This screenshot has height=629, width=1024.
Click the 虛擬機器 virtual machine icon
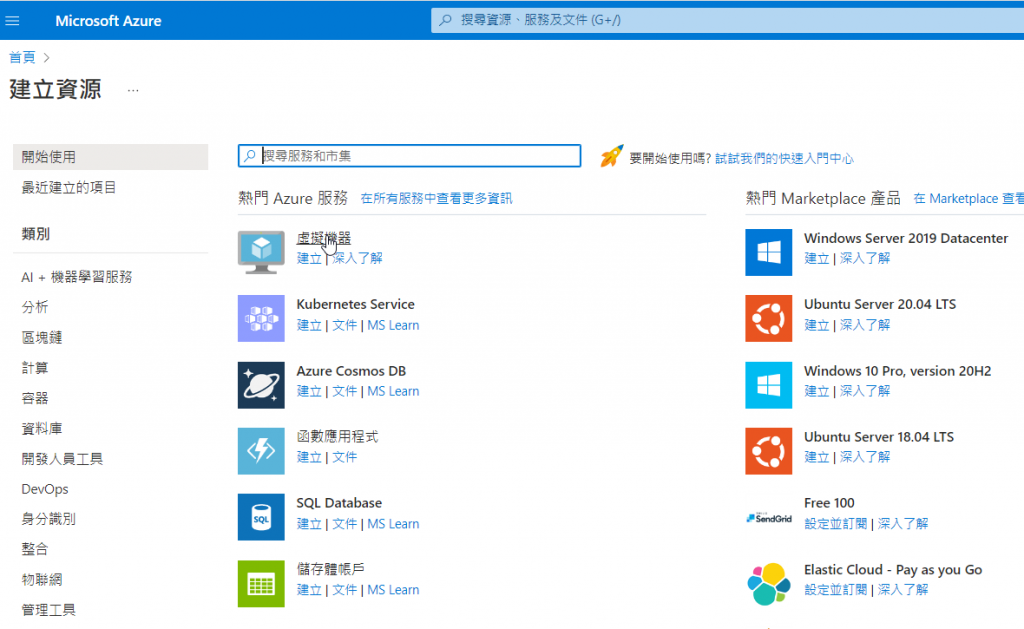[x=261, y=252]
